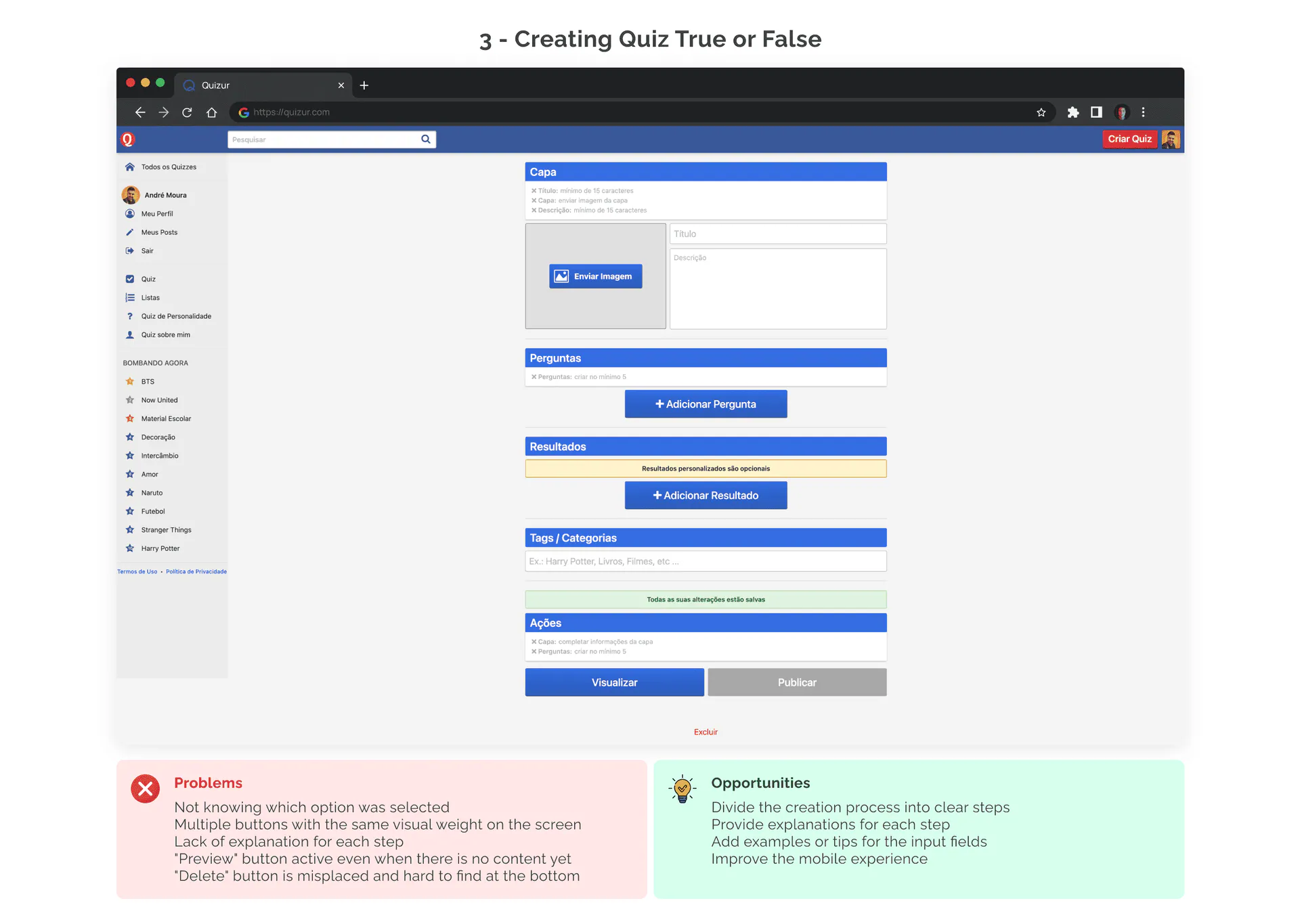Click the Sair logout icon
Image resolution: width=1300 pixels, height=924 pixels.
pos(130,251)
